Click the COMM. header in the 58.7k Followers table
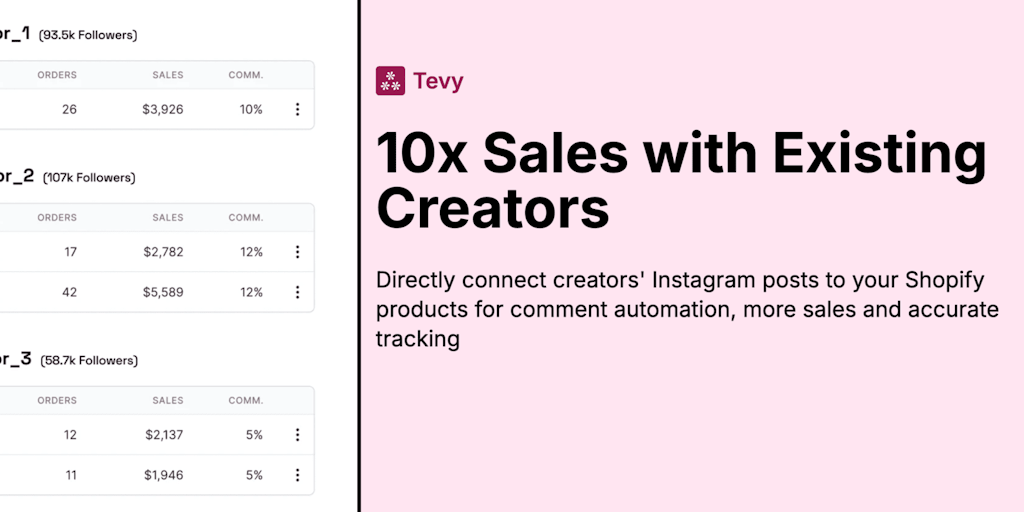The height and width of the screenshot is (512, 1024). click(245, 401)
